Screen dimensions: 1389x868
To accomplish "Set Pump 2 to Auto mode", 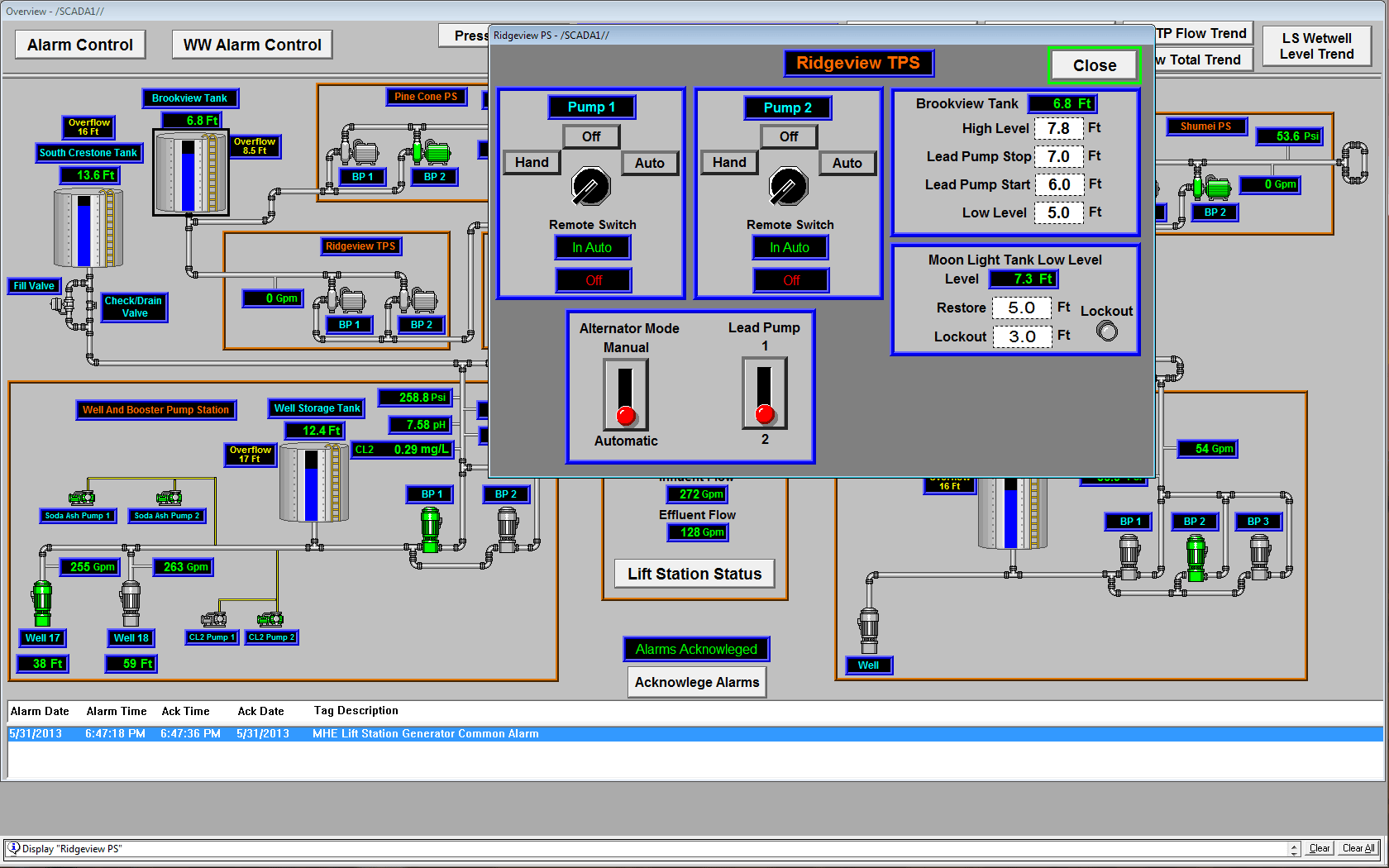I will pos(847,164).
